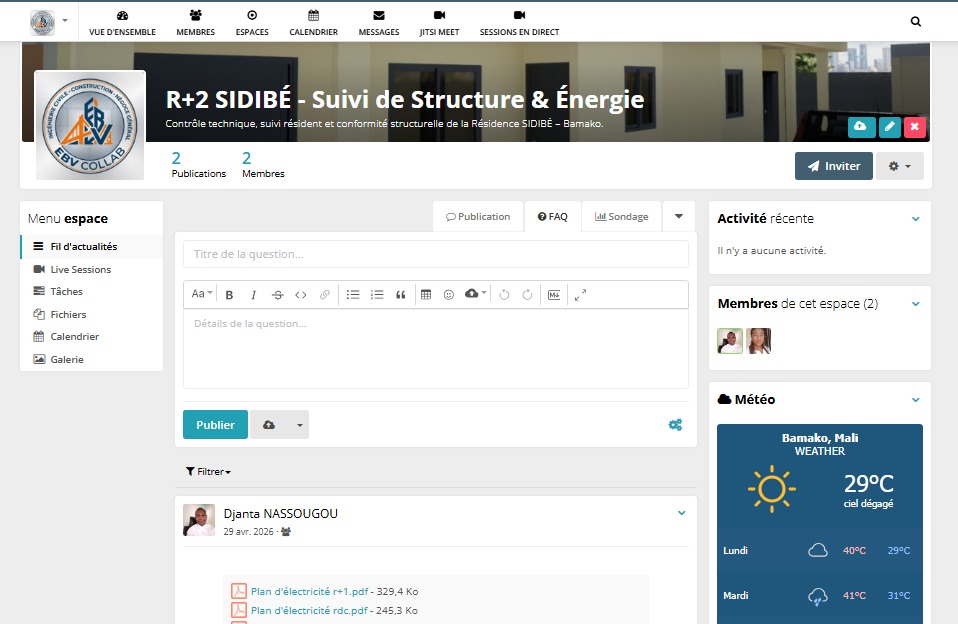Screen dimensions: 958x624
Task: Go to Membres in top navigation
Action: pyautogui.click(x=196, y=23)
